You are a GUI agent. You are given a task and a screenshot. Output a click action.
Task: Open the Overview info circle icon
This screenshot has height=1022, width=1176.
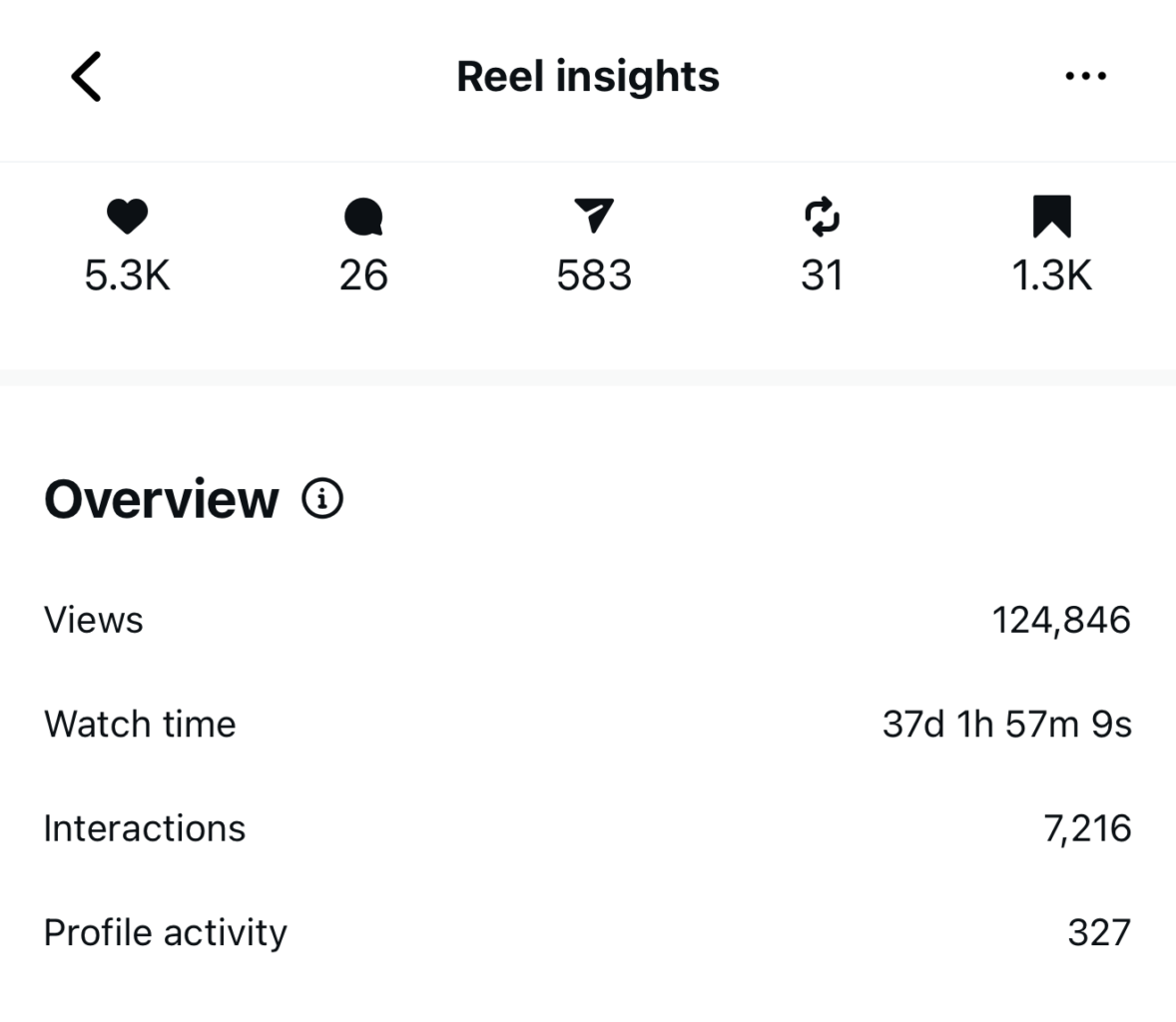pos(322,498)
